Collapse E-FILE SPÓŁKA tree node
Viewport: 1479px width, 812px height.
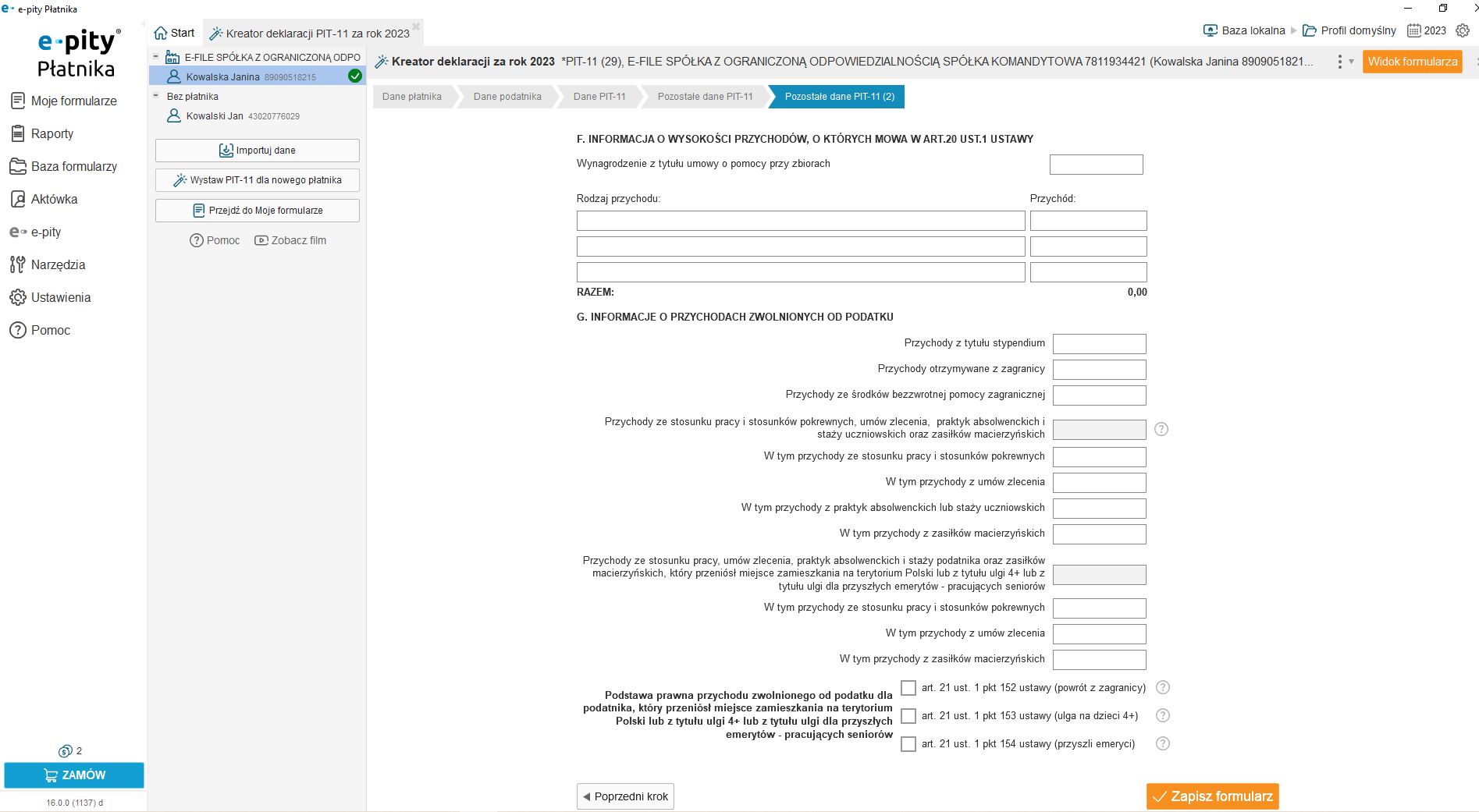156,56
